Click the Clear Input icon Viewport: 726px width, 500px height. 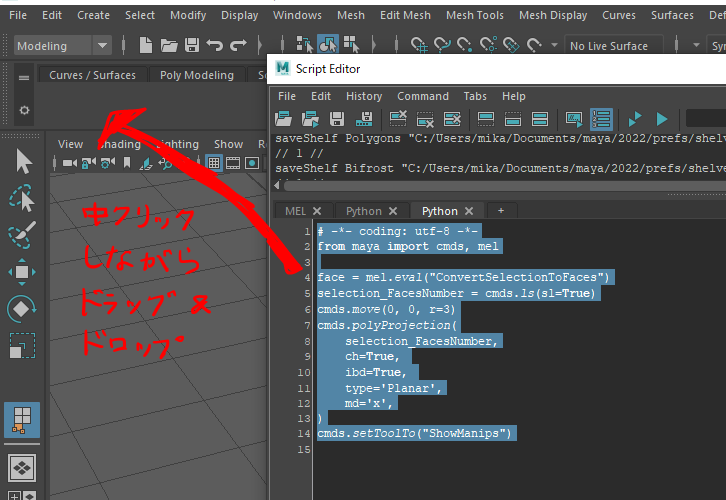[x=425, y=119]
